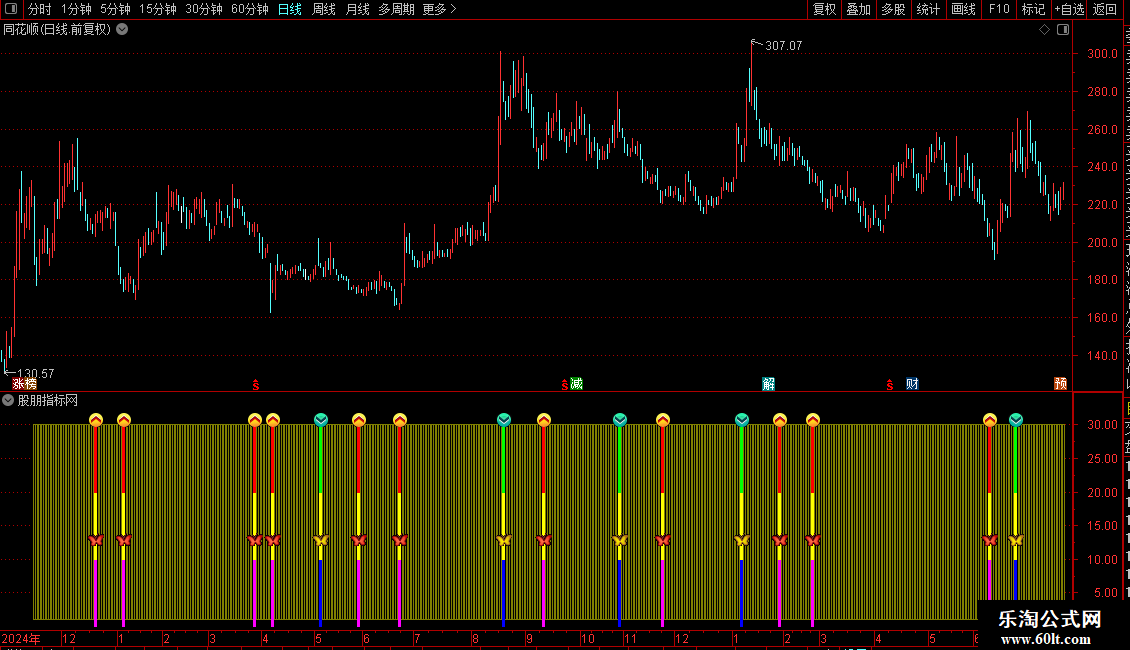
Task: Click the 涨榜 event tag
Action: coord(25,383)
